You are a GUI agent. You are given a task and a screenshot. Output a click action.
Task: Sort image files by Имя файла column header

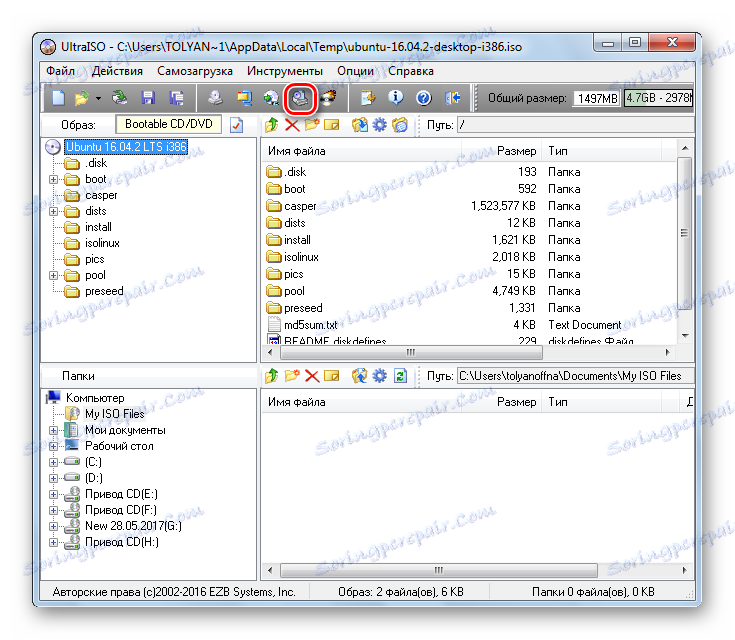coord(361,151)
